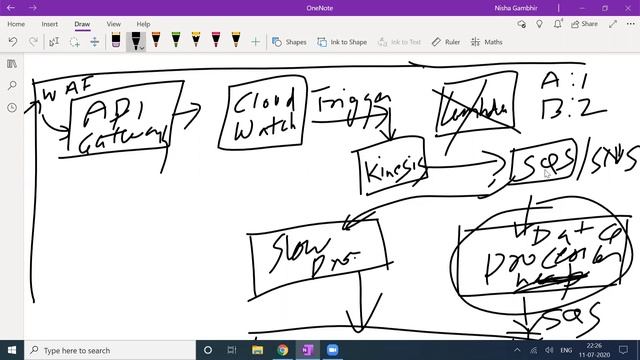The width and height of the screenshot is (640, 360).
Task: Pick the green pen
Action: tap(176, 40)
